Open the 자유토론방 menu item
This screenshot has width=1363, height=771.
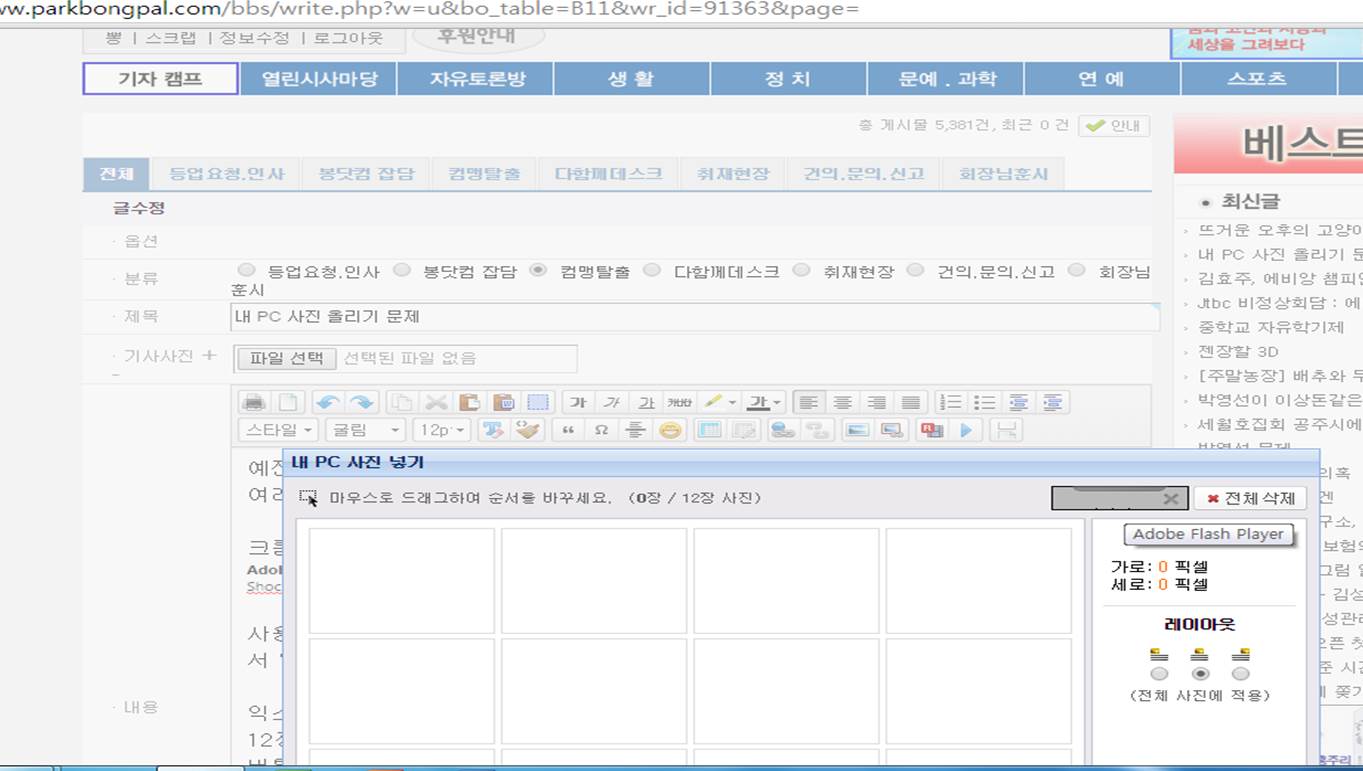click(476, 79)
